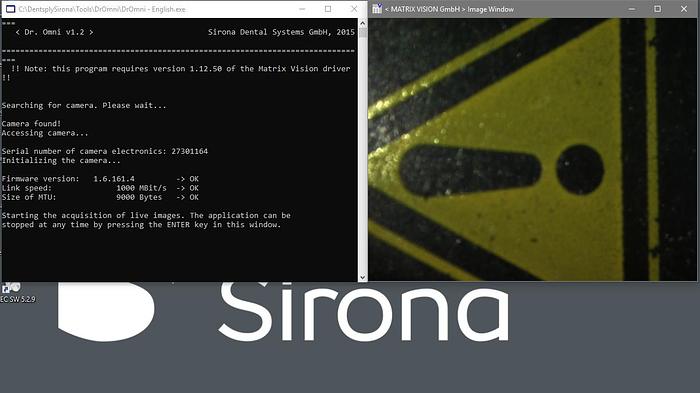Viewport: 700px width, 393px height.
Task: Click link speed value 1000 MBit/s
Action: click(x=142, y=188)
